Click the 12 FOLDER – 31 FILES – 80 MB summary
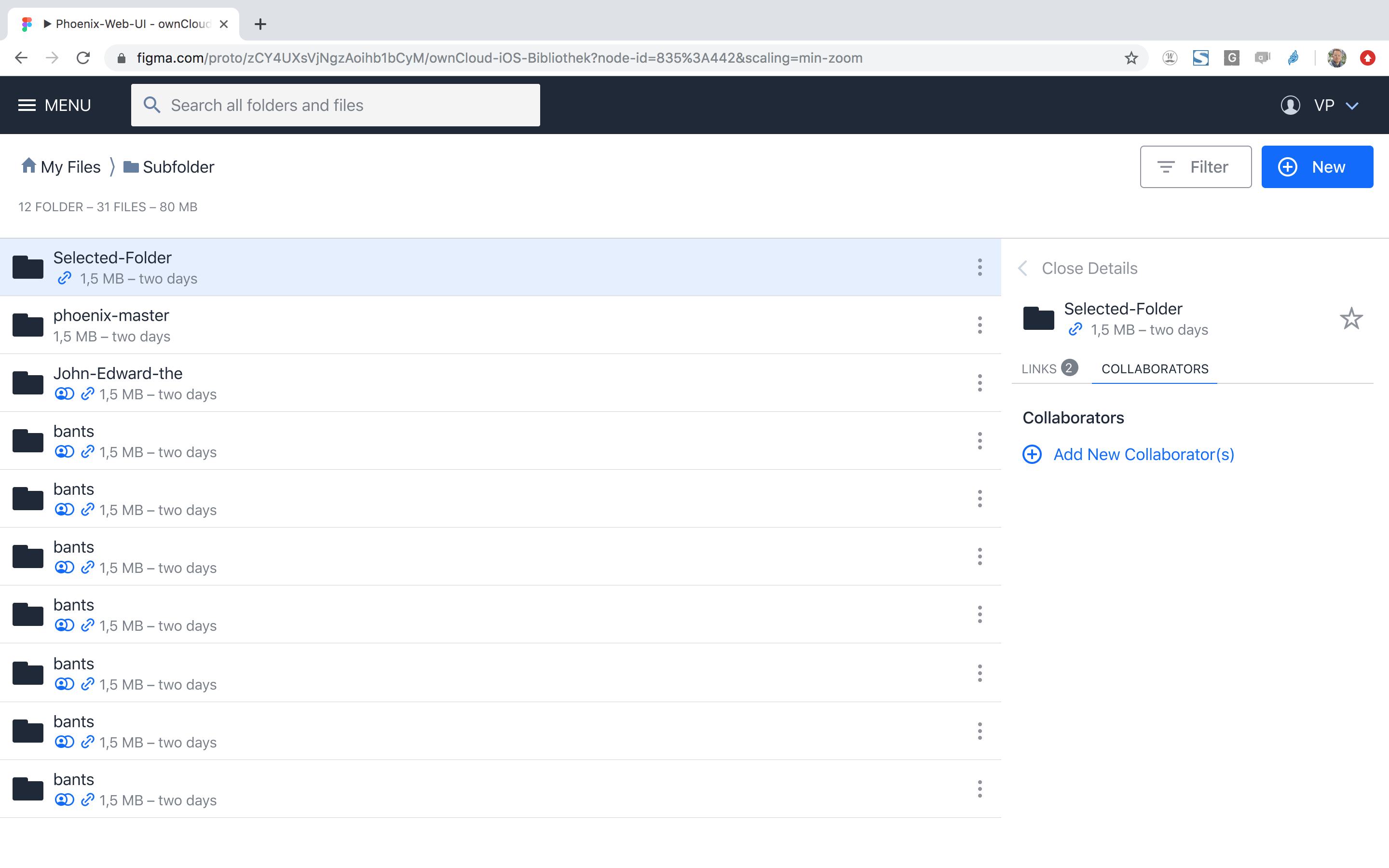 coord(108,207)
